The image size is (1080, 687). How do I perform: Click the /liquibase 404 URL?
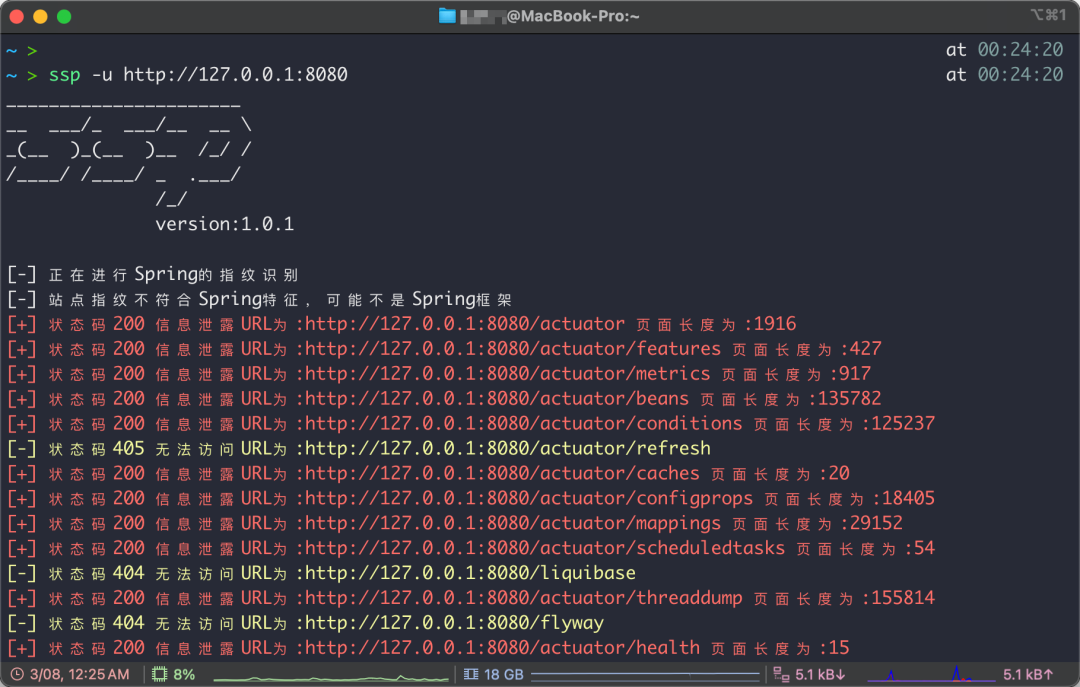[470, 573]
